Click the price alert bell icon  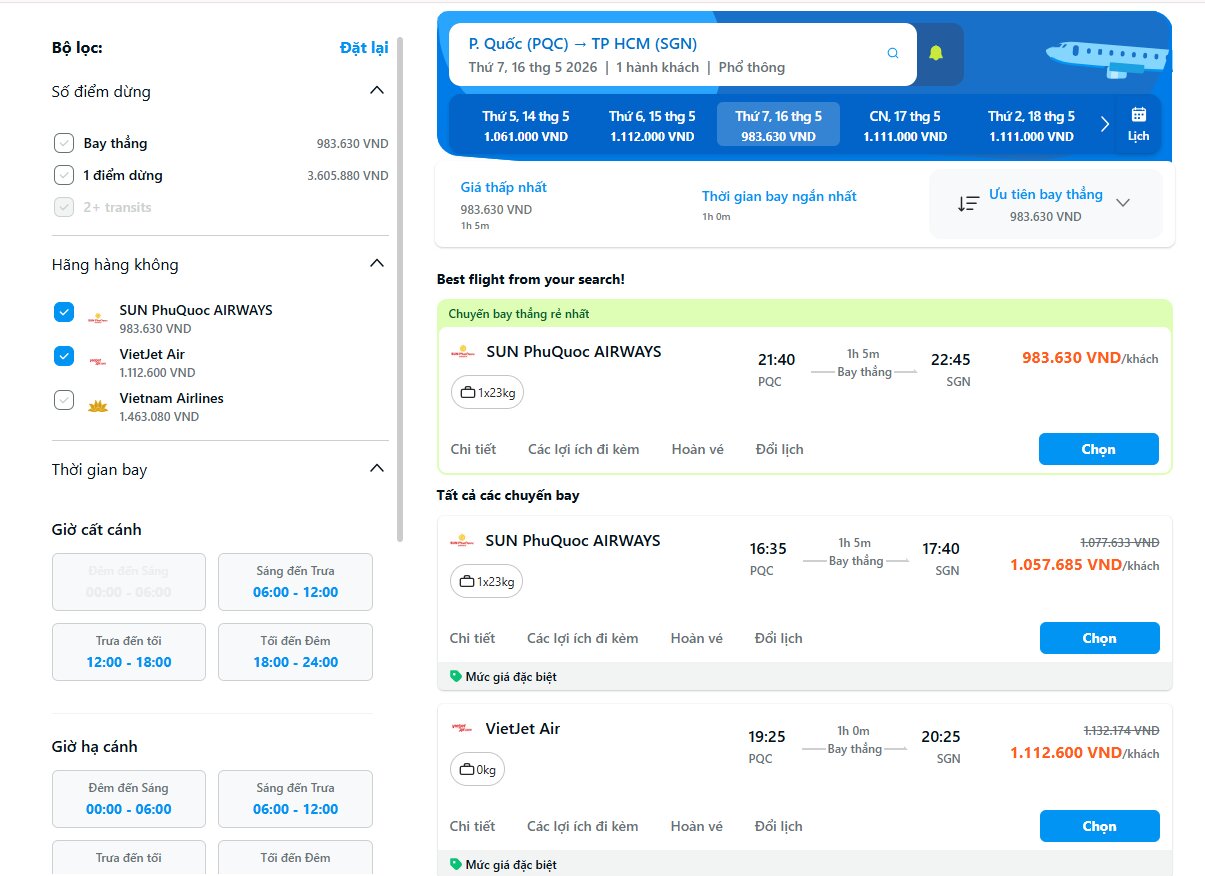click(936, 54)
